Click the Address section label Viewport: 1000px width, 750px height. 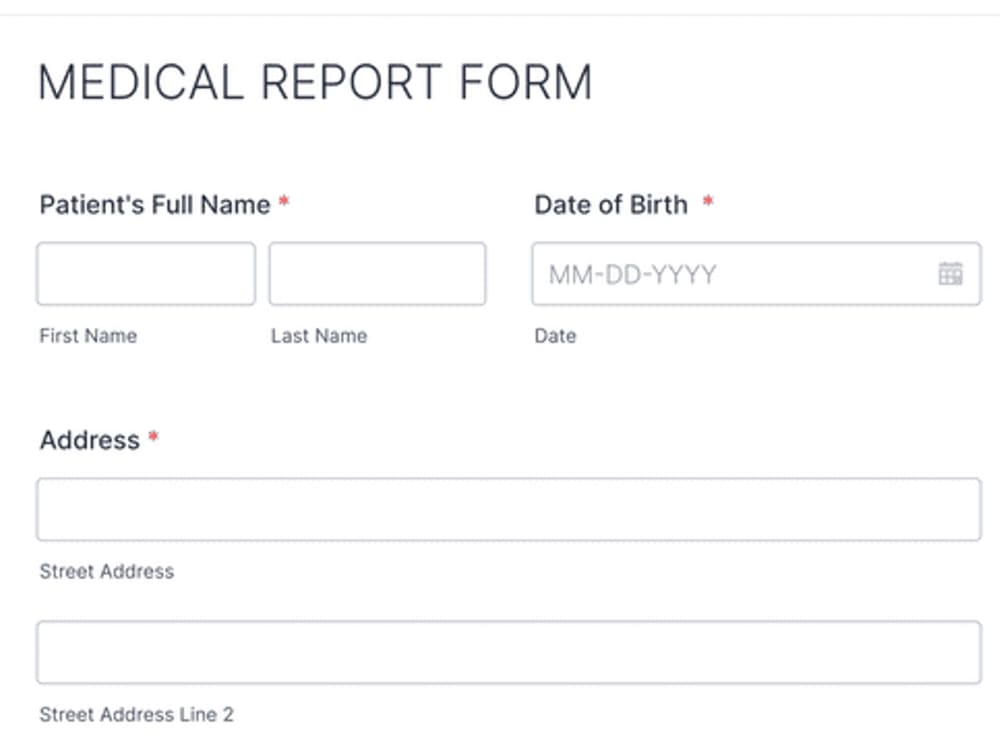87,440
